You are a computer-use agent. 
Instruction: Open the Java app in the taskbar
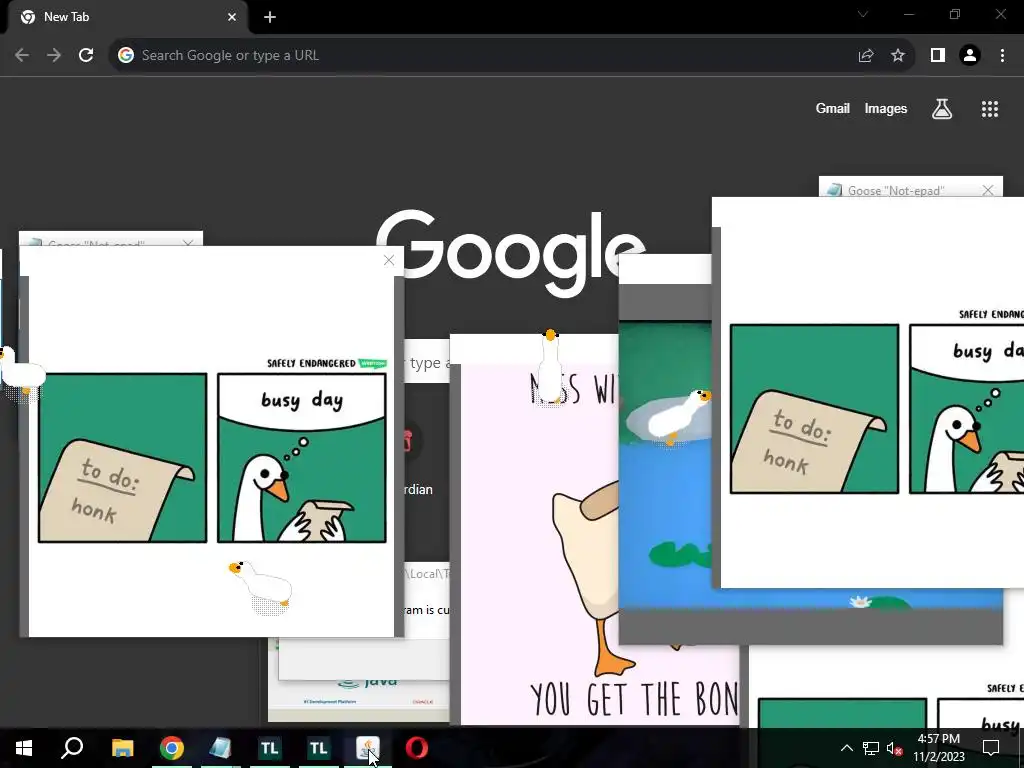pyautogui.click(x=368, y=748)
